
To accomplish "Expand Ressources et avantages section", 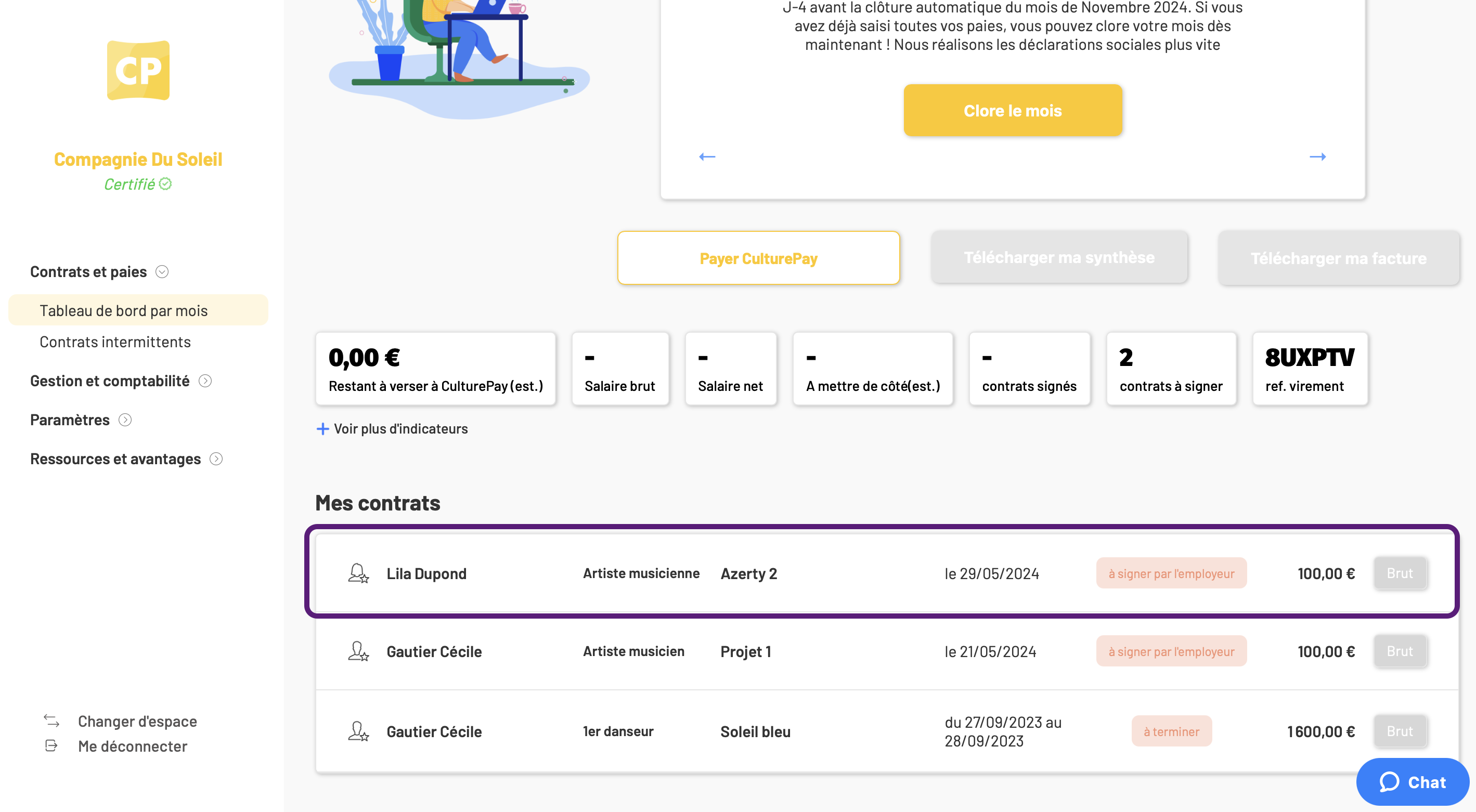I will [x=216, y=459].
